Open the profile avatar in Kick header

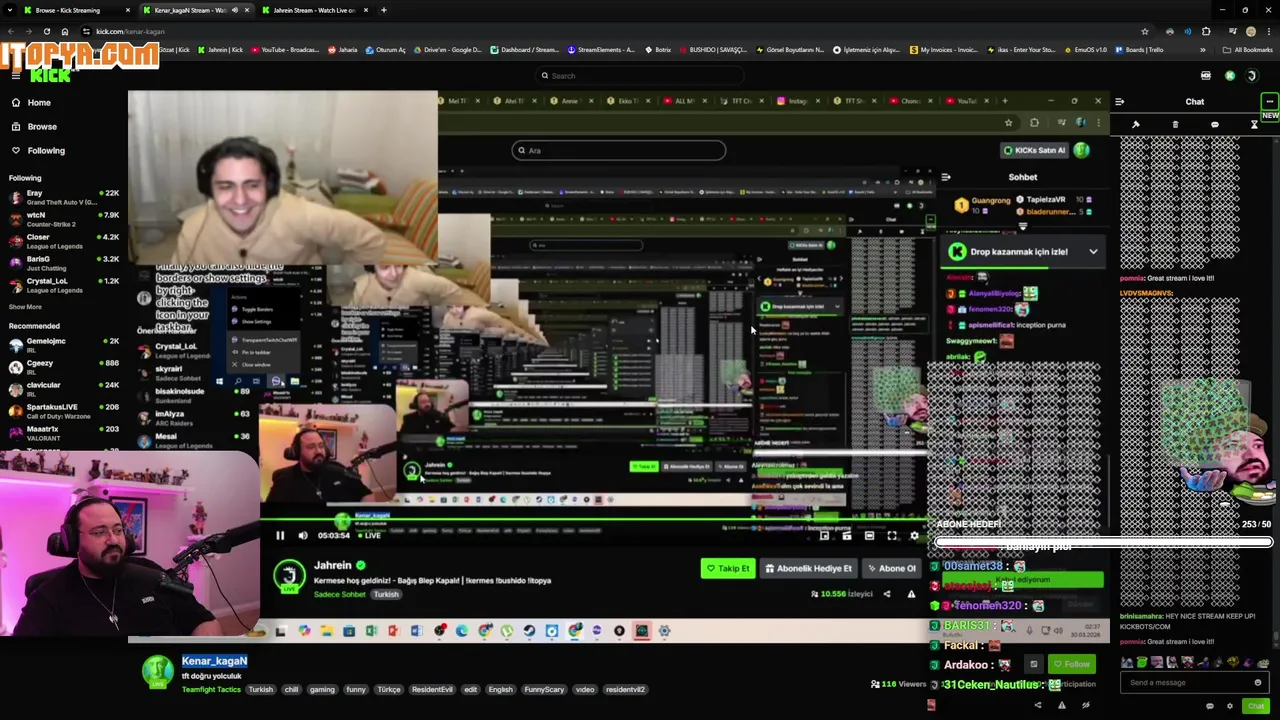[1252, 75]
